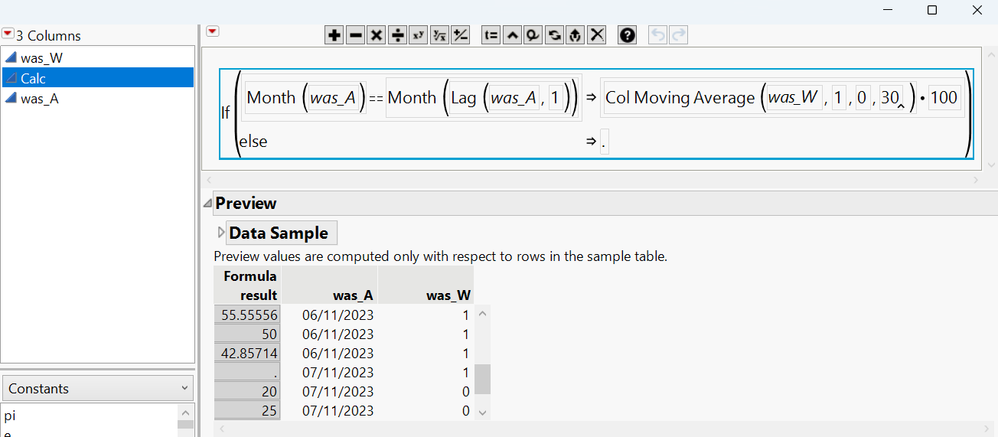This screenshot has height=437, width=998.
Task: Collapse the Preview section triangle
Action: pos(208,203)
